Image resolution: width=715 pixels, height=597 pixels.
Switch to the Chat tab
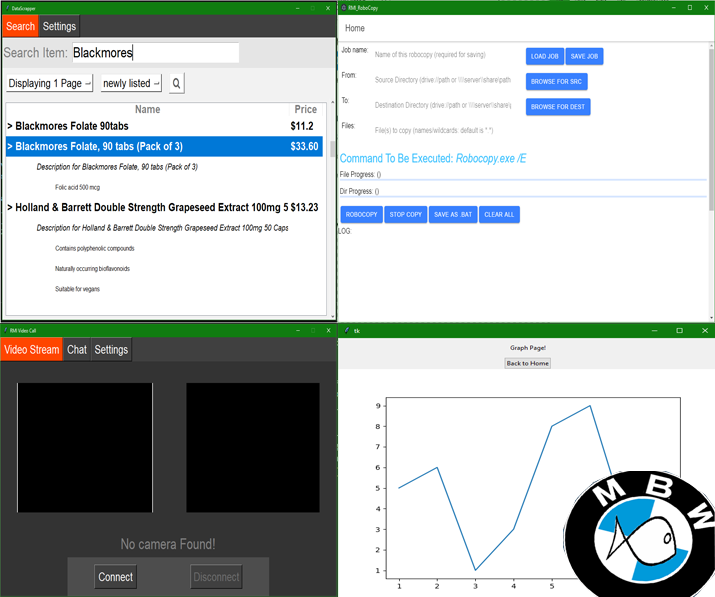click(77, 350)
